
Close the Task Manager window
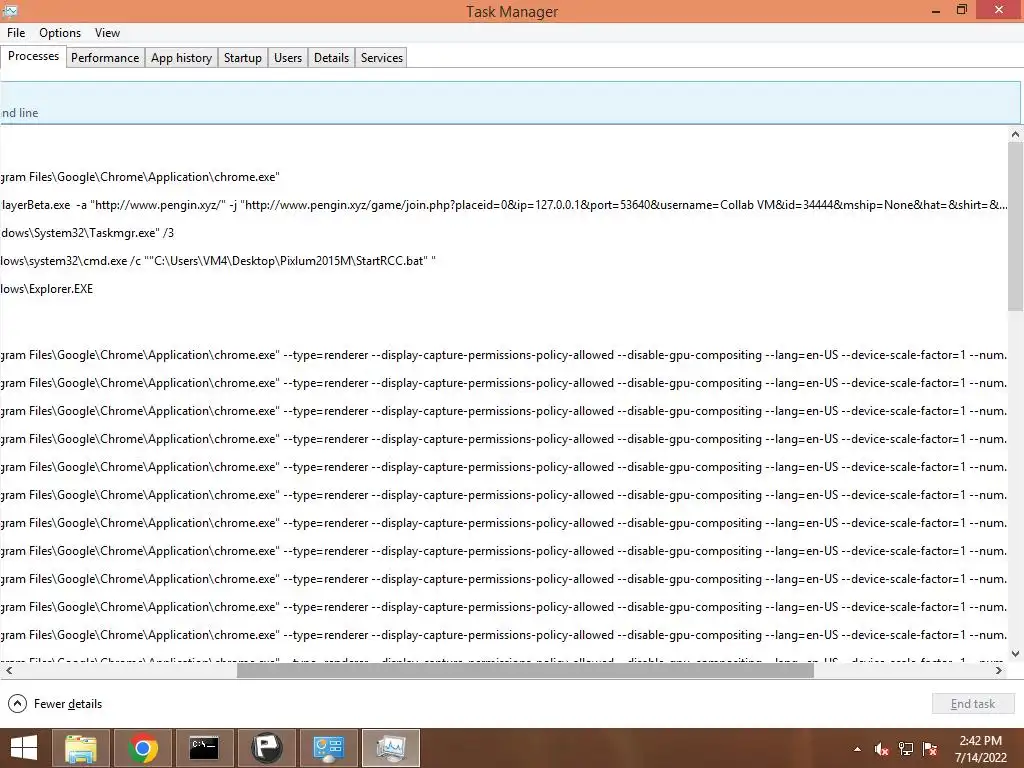coord(999,10)
